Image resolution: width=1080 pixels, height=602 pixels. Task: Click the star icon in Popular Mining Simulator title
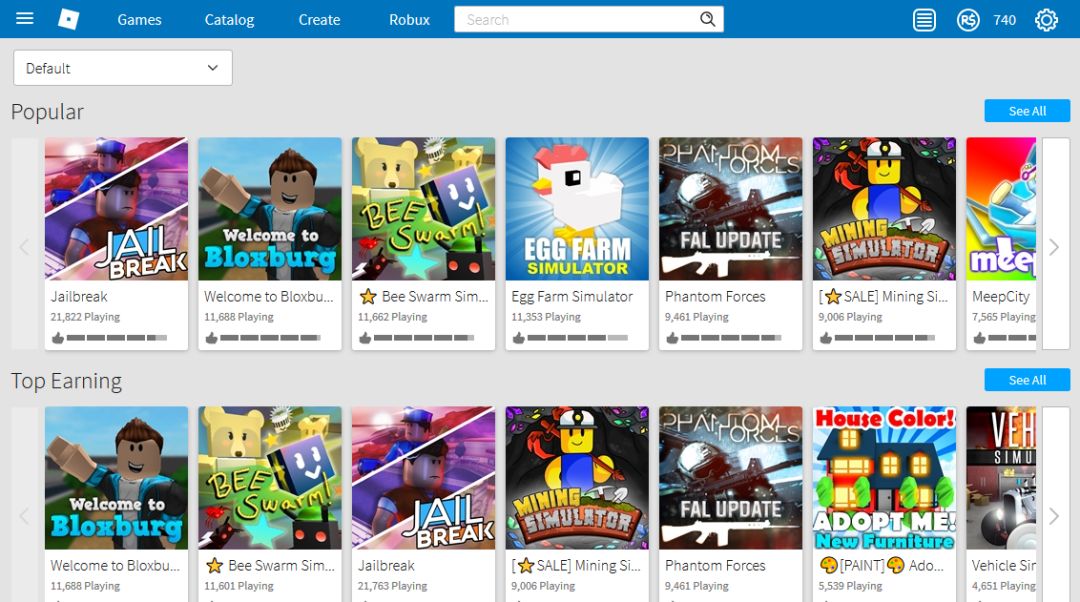(833, 296)
